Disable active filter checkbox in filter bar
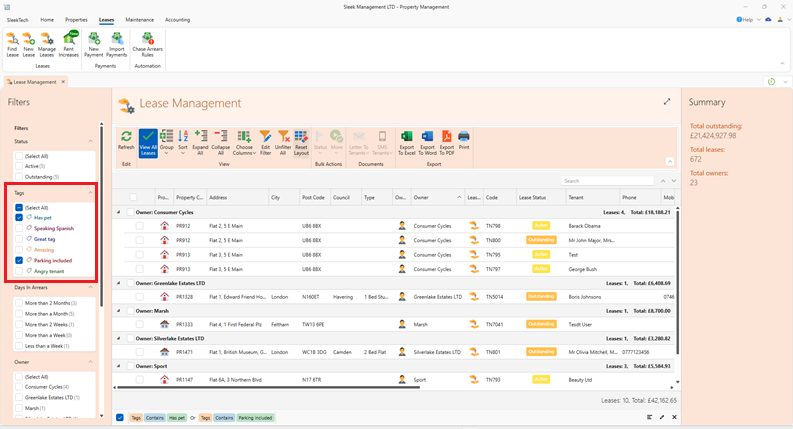This screenshot has width=793, height=429. point(120,417)
